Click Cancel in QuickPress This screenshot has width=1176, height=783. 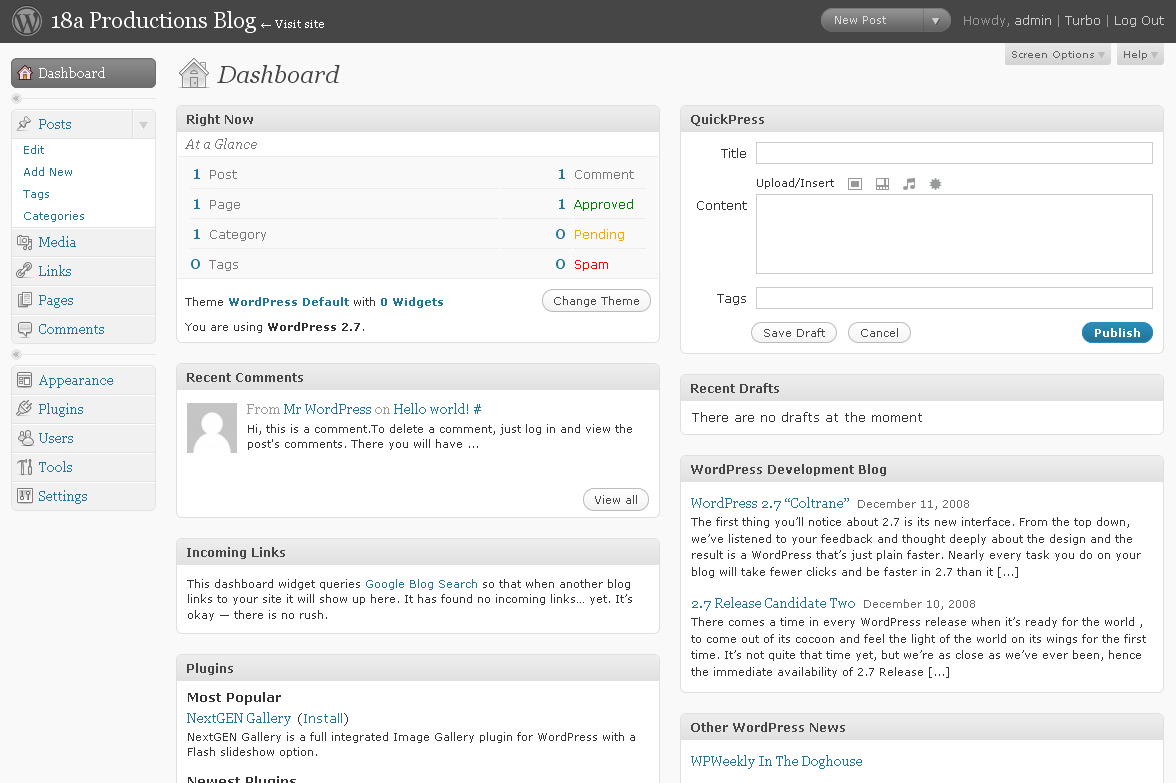point(879,333)
